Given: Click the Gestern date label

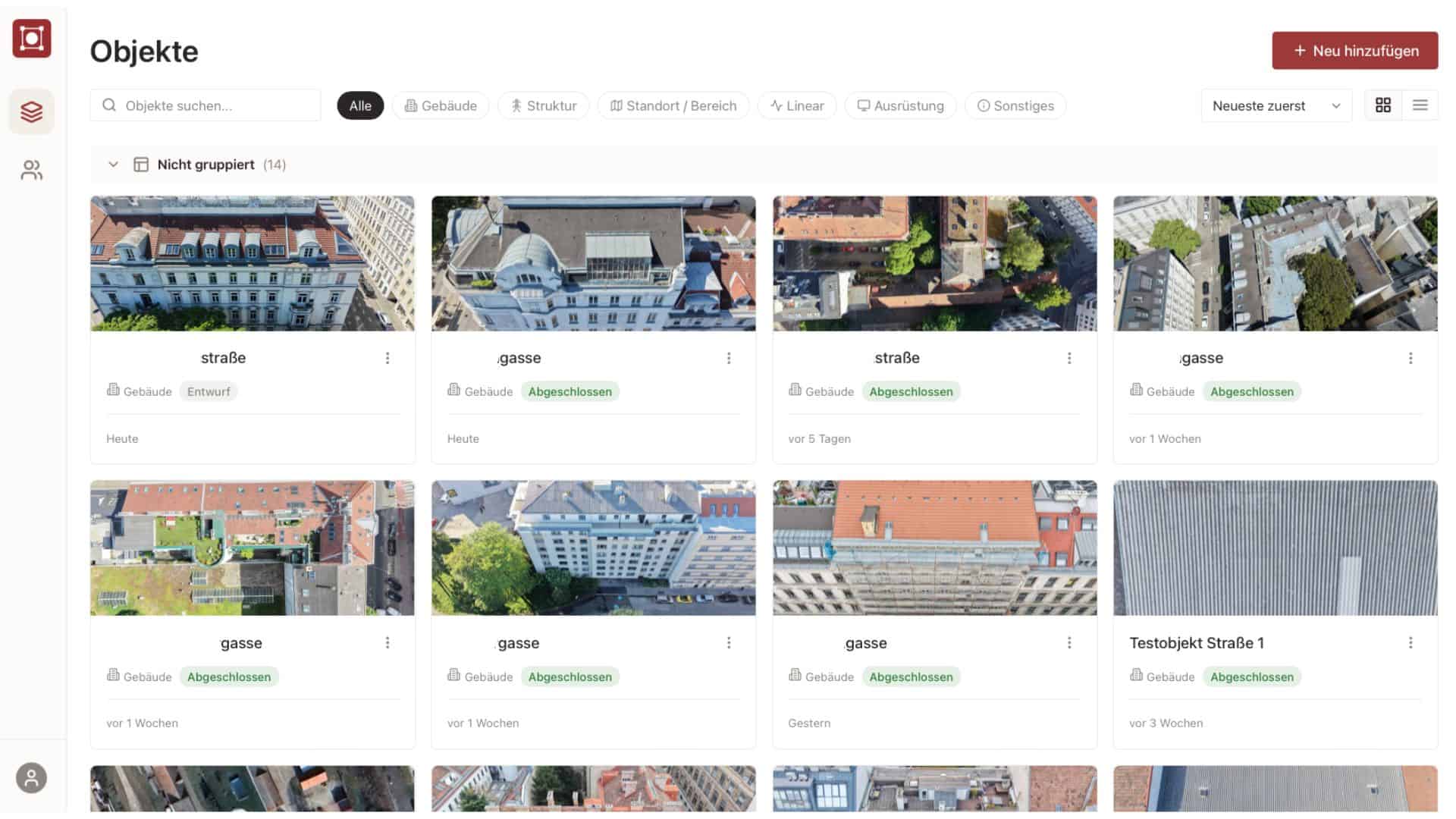Looking at the screenshot, I should coord(809,723).
